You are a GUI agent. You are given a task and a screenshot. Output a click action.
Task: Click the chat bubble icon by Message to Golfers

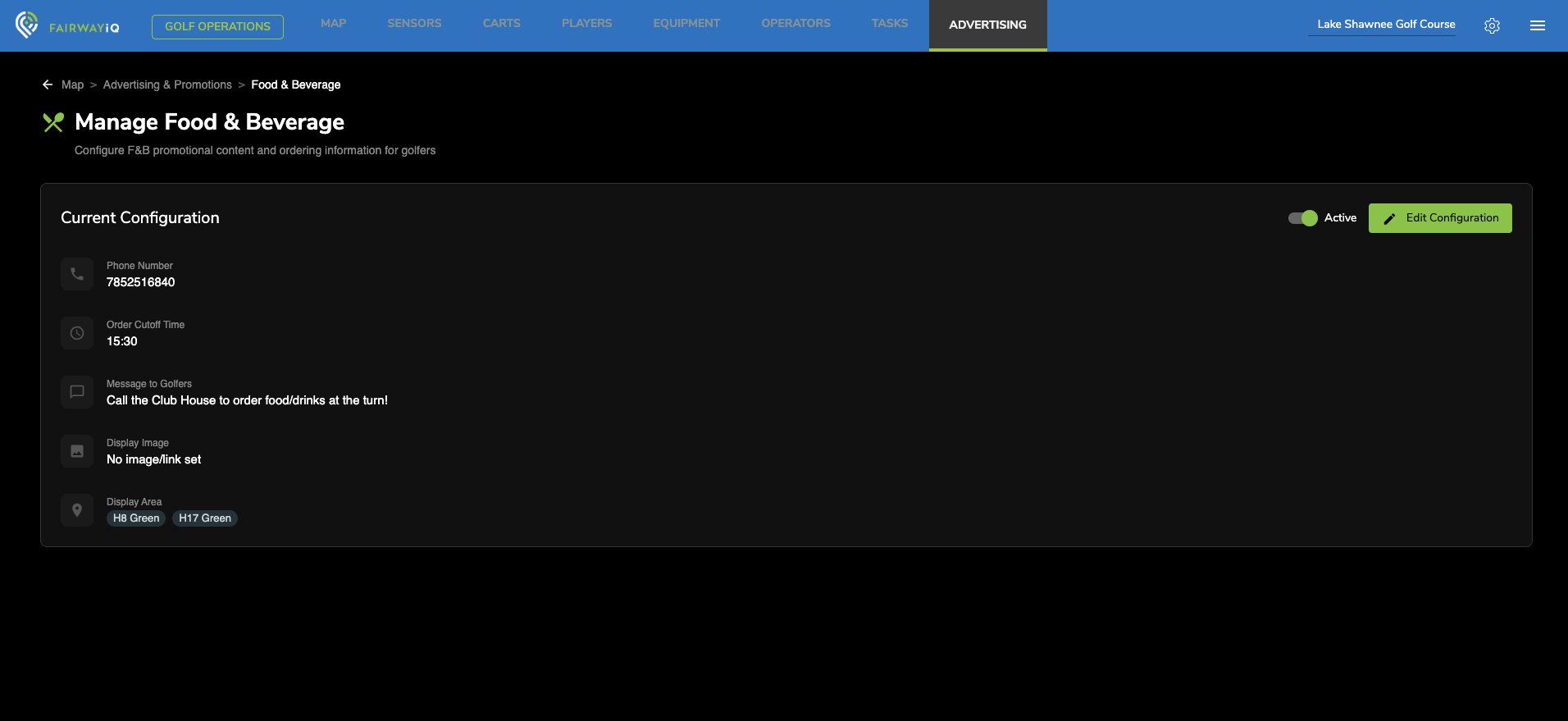pyautogui.click(x=77, y=392)
